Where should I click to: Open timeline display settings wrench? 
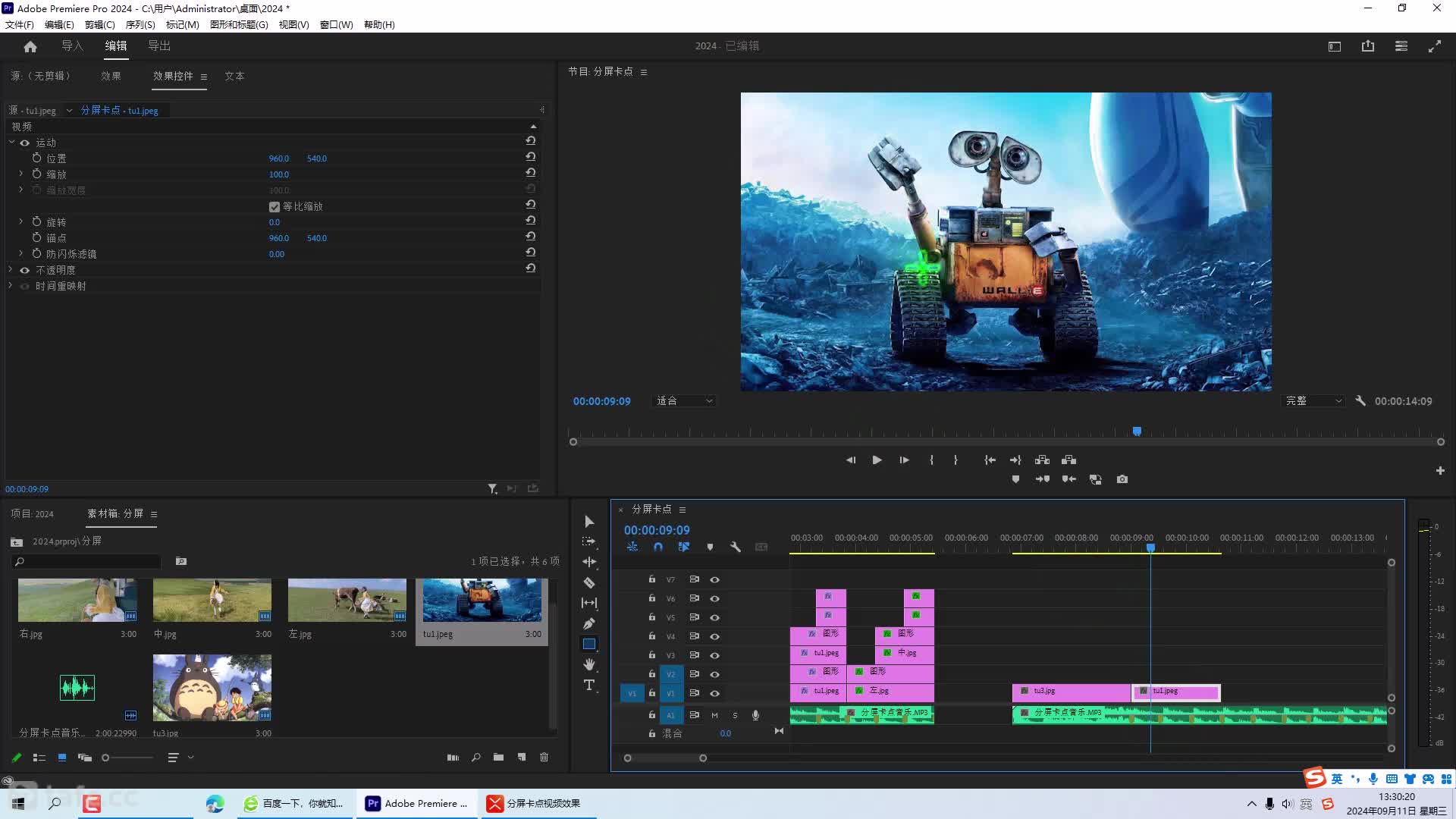tap(736, 547)
